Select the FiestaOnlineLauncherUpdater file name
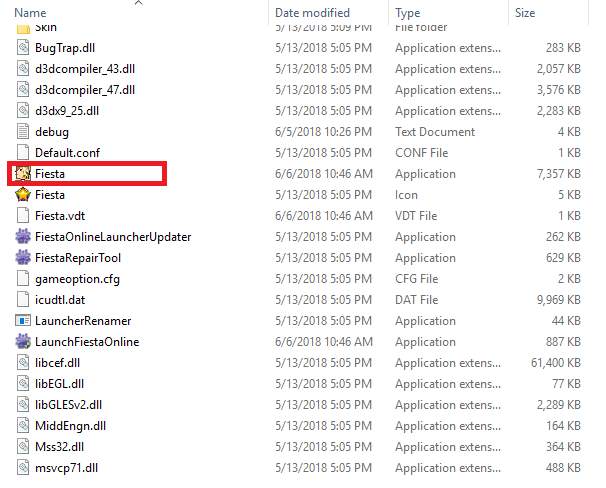The width and height of the screenshot is (606, 488). click(x=113, y=237)
